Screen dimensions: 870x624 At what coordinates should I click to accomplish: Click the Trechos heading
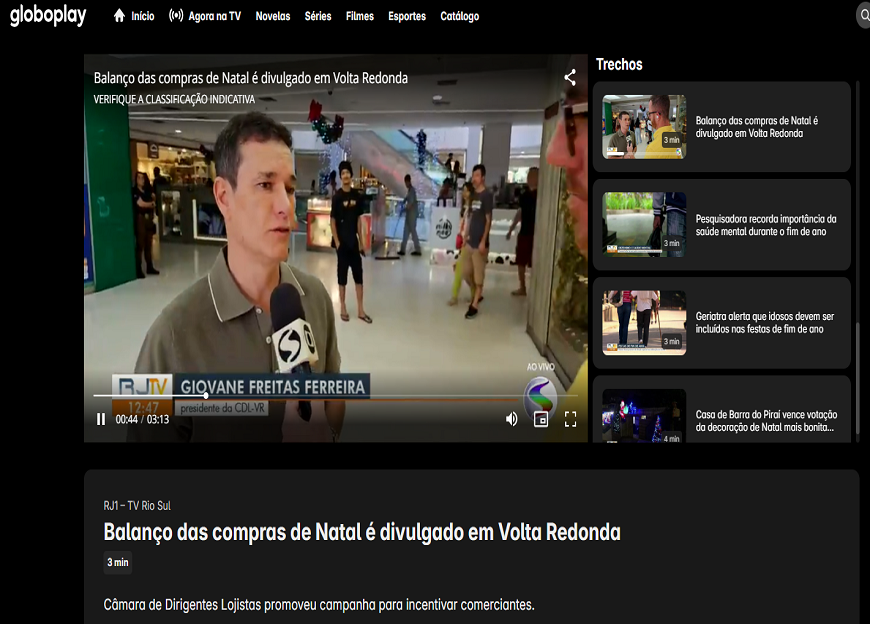[619, 64]
